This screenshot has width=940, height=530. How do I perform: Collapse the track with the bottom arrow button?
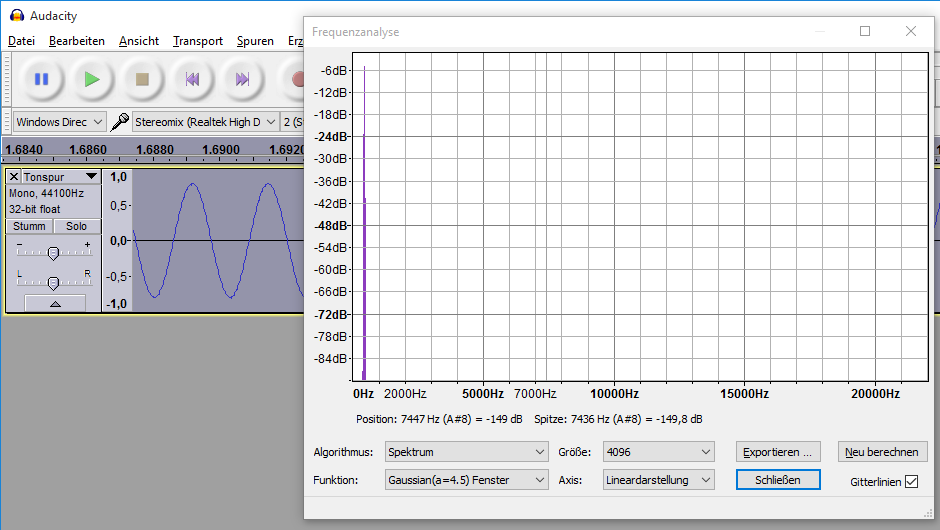click(x=55, y=304)
